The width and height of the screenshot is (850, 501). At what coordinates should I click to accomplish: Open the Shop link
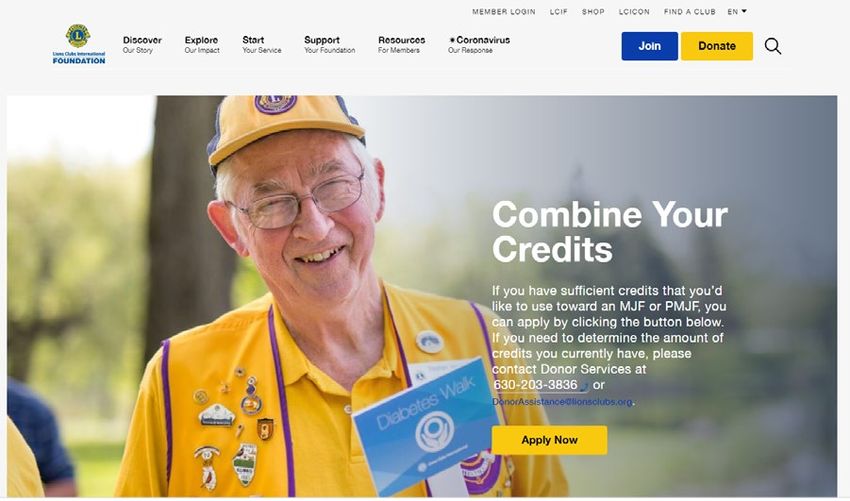pyautogui.click(x=593, y=11)
